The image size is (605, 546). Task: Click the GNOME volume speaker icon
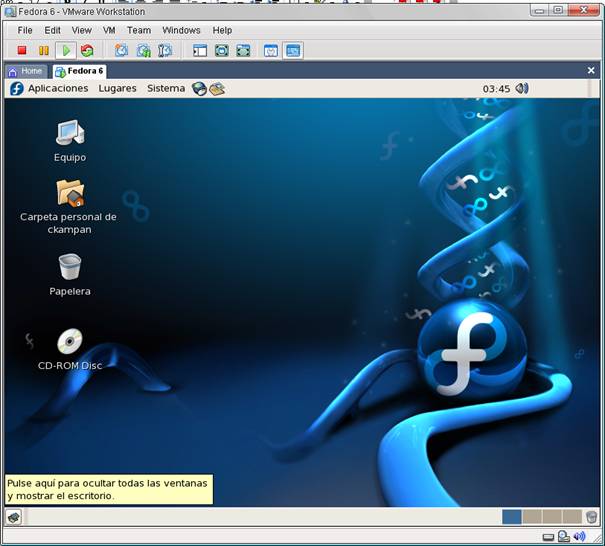click(522, 88)
